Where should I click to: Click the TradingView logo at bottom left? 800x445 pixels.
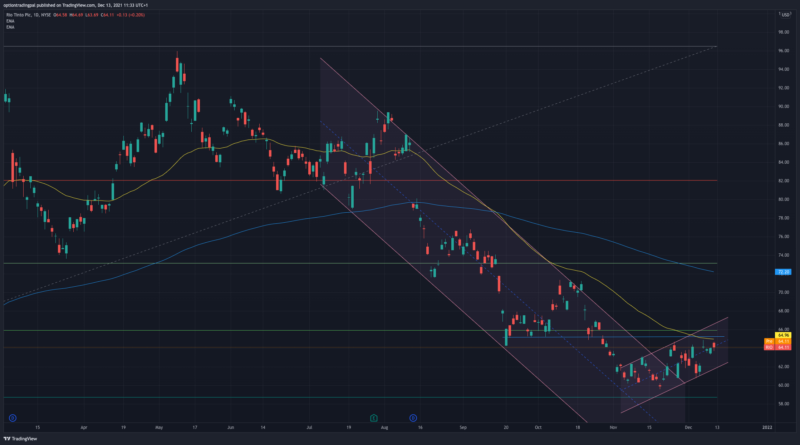[22, 439]
